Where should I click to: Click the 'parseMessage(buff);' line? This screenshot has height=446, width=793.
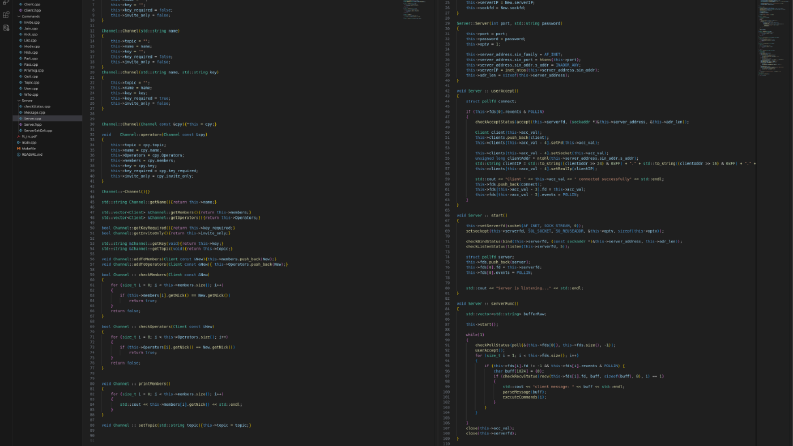524,392
